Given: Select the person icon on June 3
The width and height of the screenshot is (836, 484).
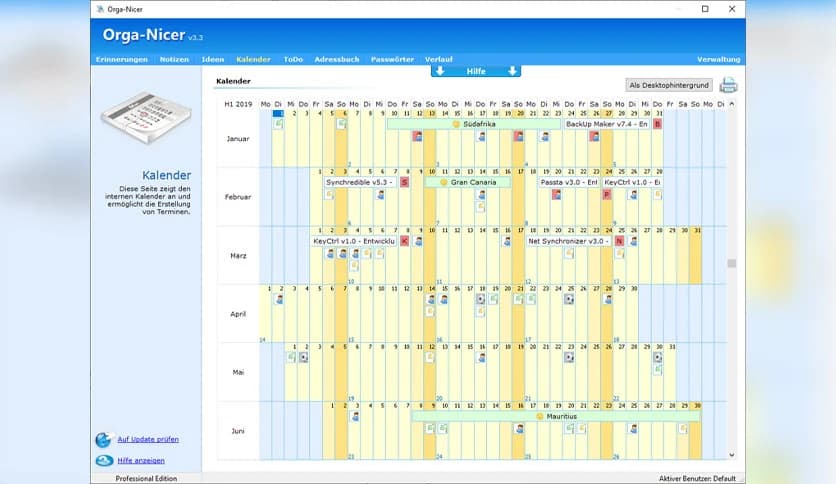Looking at the screenshot, I should (x=355, y=416).
